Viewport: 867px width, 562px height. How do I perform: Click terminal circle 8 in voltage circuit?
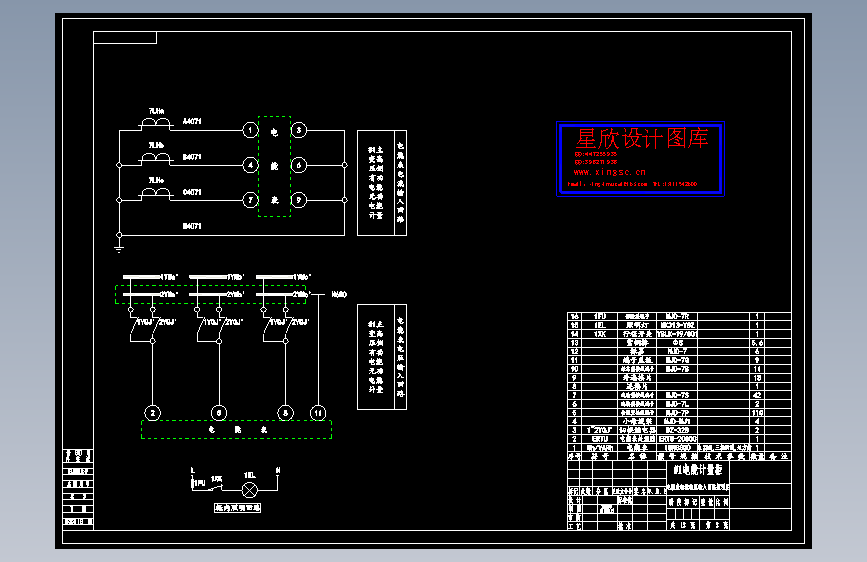pyautogui.click(x=285, y=413)
